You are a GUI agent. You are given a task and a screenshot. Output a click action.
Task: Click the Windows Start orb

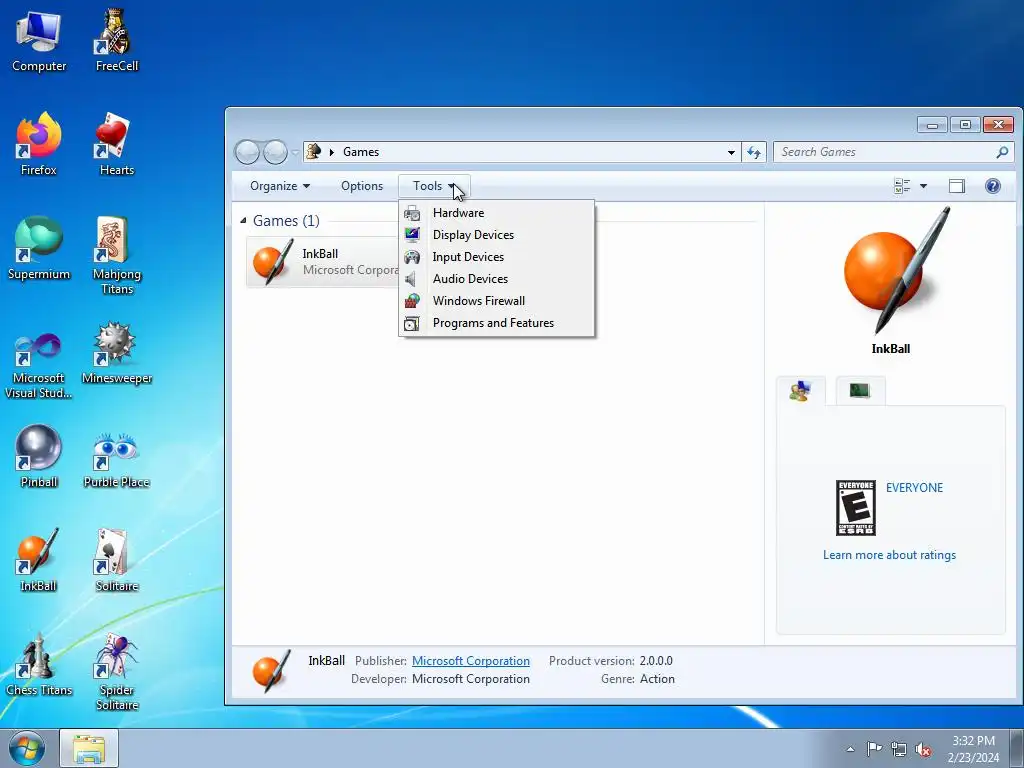pyautogui.click(x=27, y=748)
